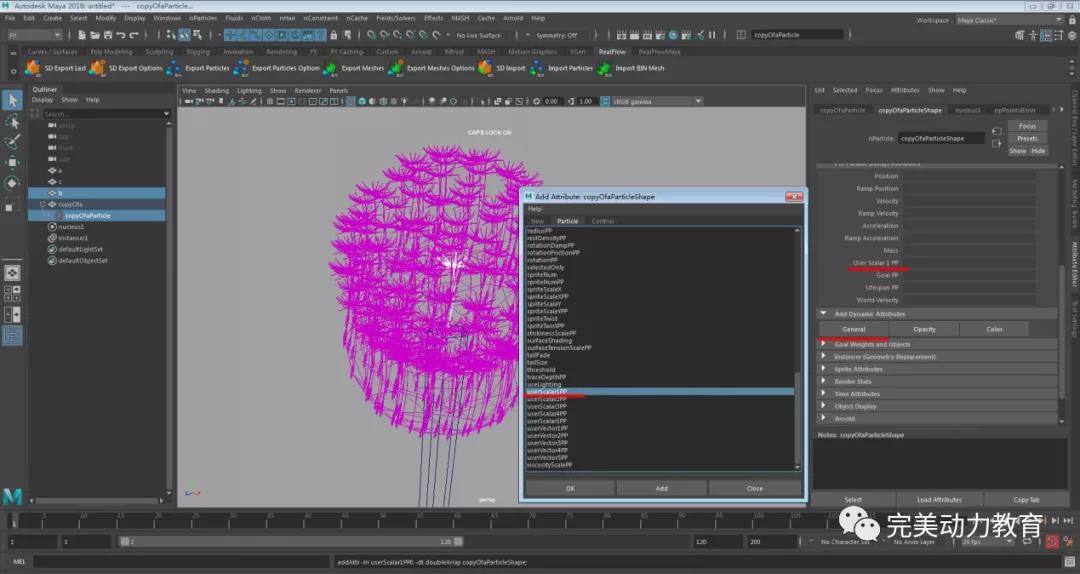Activate the Select tool in the toolbox
The image size is (1080, 574).
tap(12, 100)
